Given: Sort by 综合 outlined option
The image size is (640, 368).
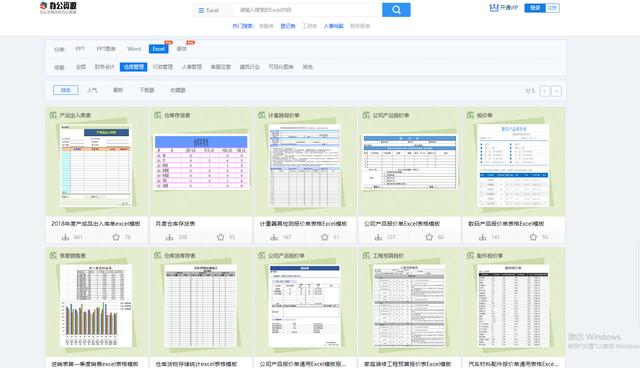Looking at the screenshot, I should click(66, 90).
